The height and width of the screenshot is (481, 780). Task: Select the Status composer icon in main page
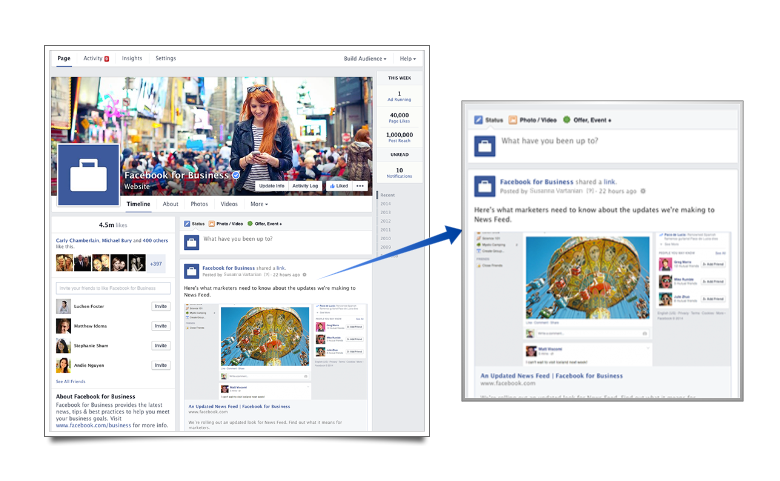186,224
